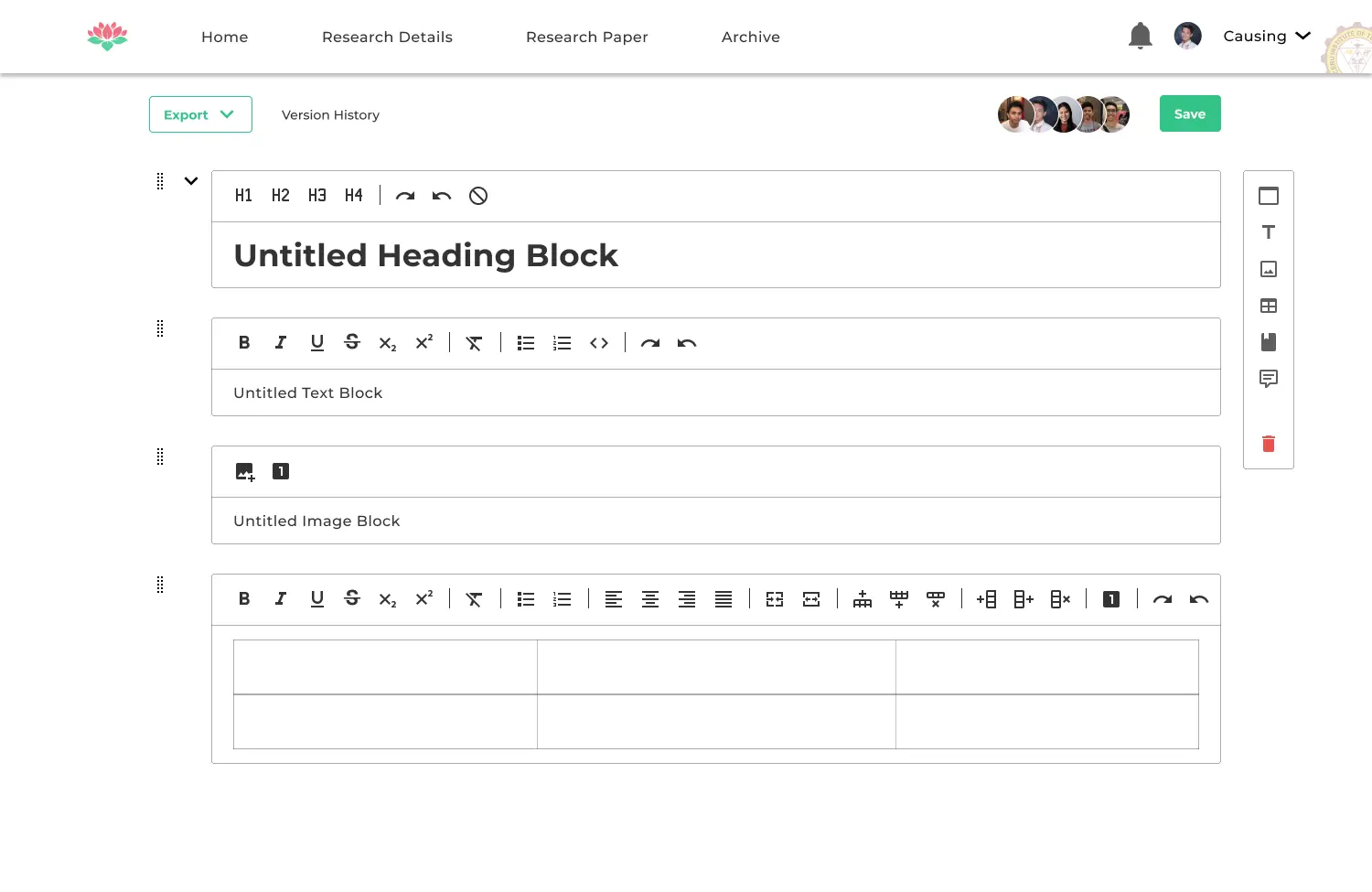Click the code icon in the text block toolbar
Image resolution: width=1372 pixels, height=892 pixels.
coord(599,343)
